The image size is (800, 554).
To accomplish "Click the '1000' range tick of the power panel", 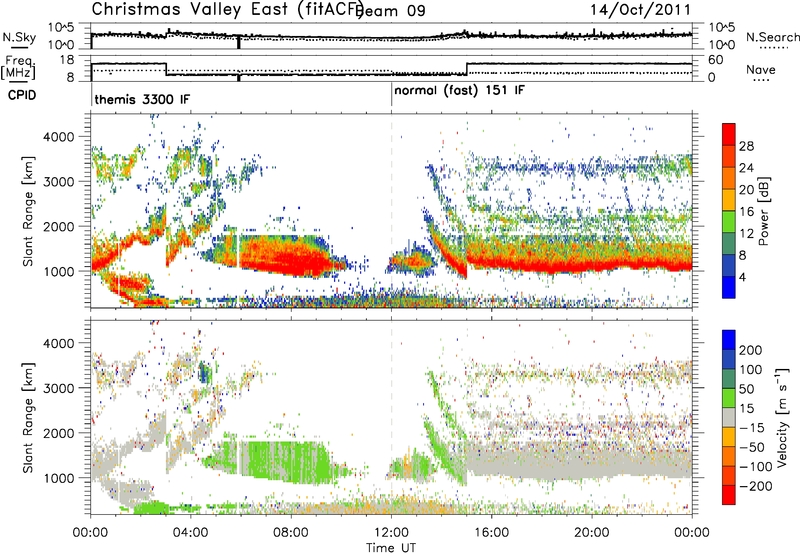I will tap(58, 271).
